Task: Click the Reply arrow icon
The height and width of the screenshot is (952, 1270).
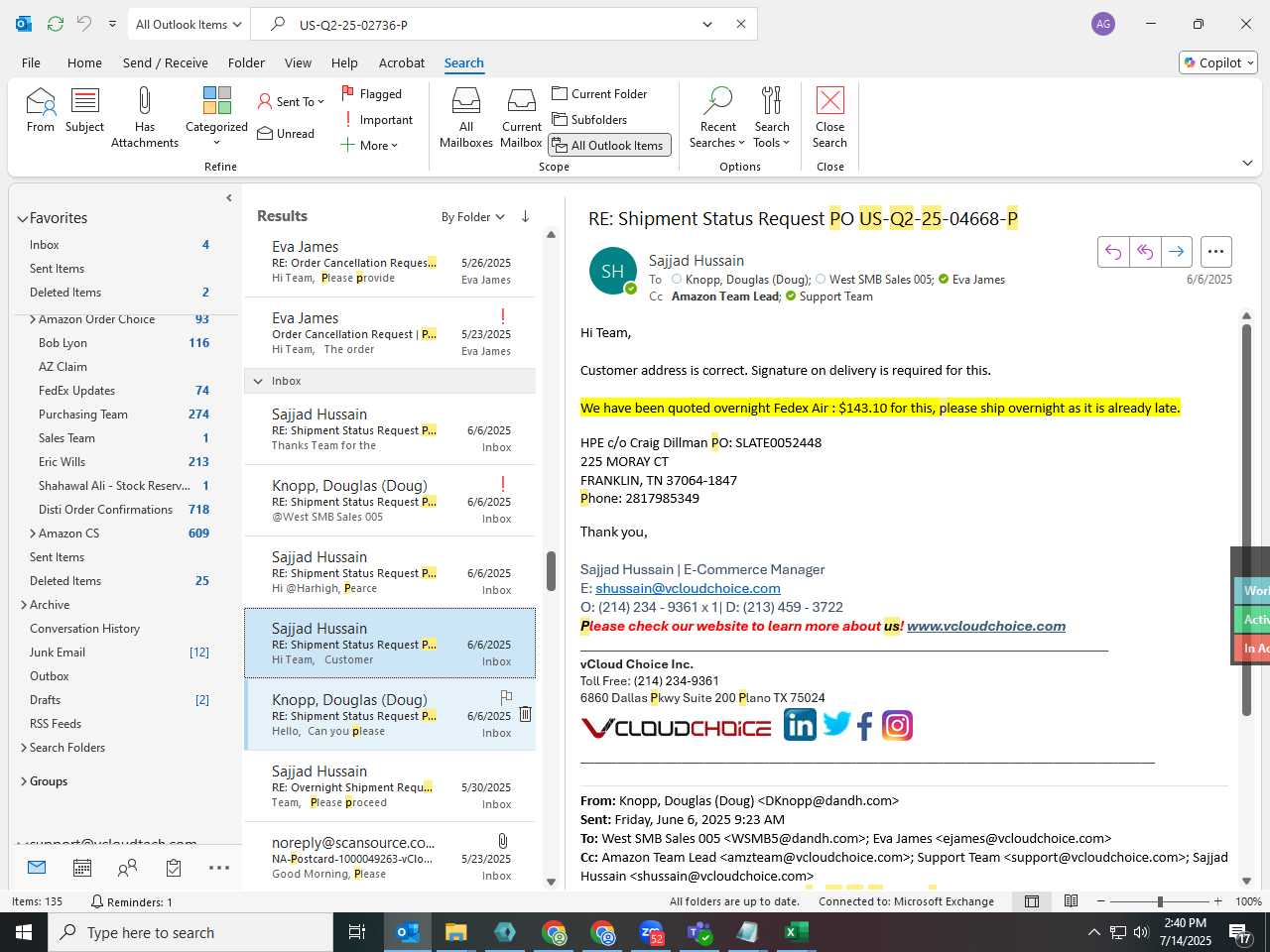Action: coord(1113,252)
